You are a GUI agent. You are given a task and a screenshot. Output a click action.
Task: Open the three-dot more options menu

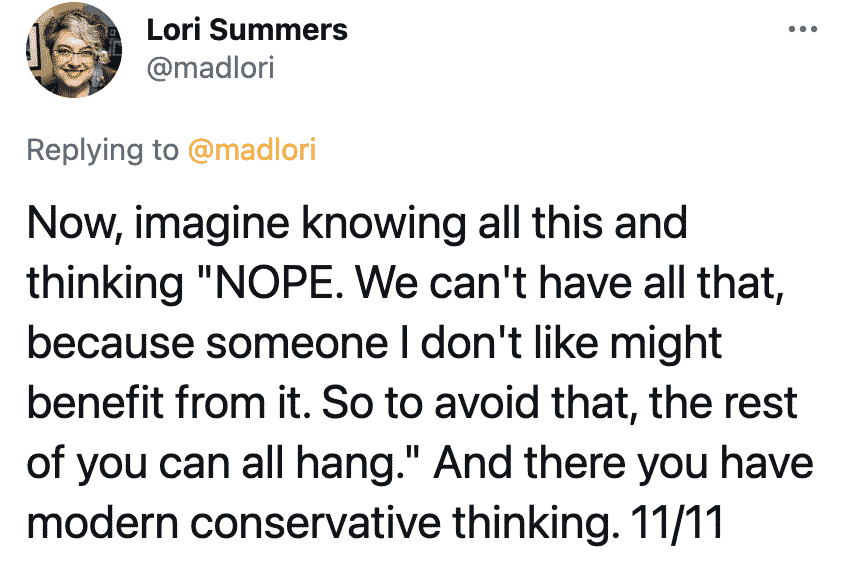(x=803, y=29)
